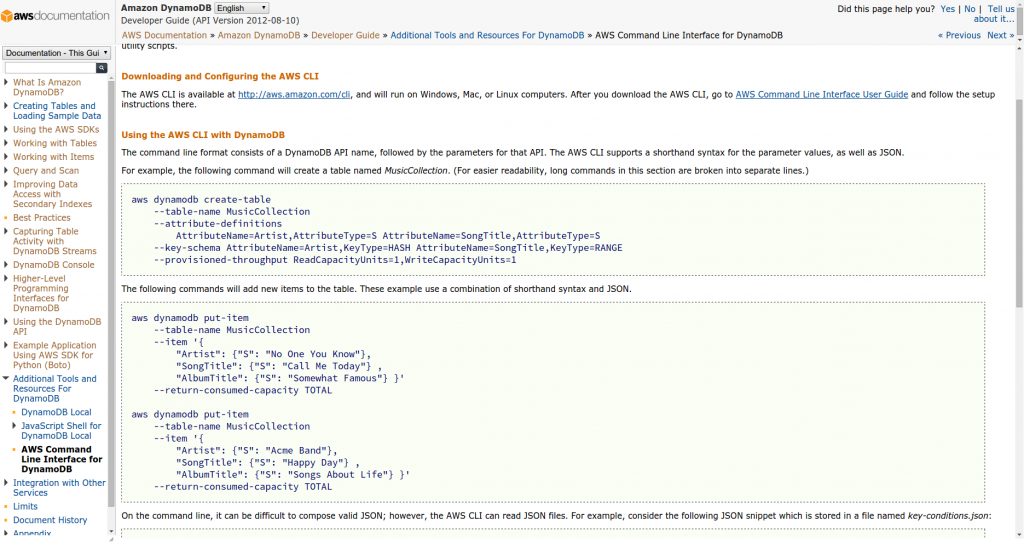Viewport: 1024px width, 544px height.
Task: Click the Using the AWS CLI with DynamoDB heading
Action: [x=203, y=135]
